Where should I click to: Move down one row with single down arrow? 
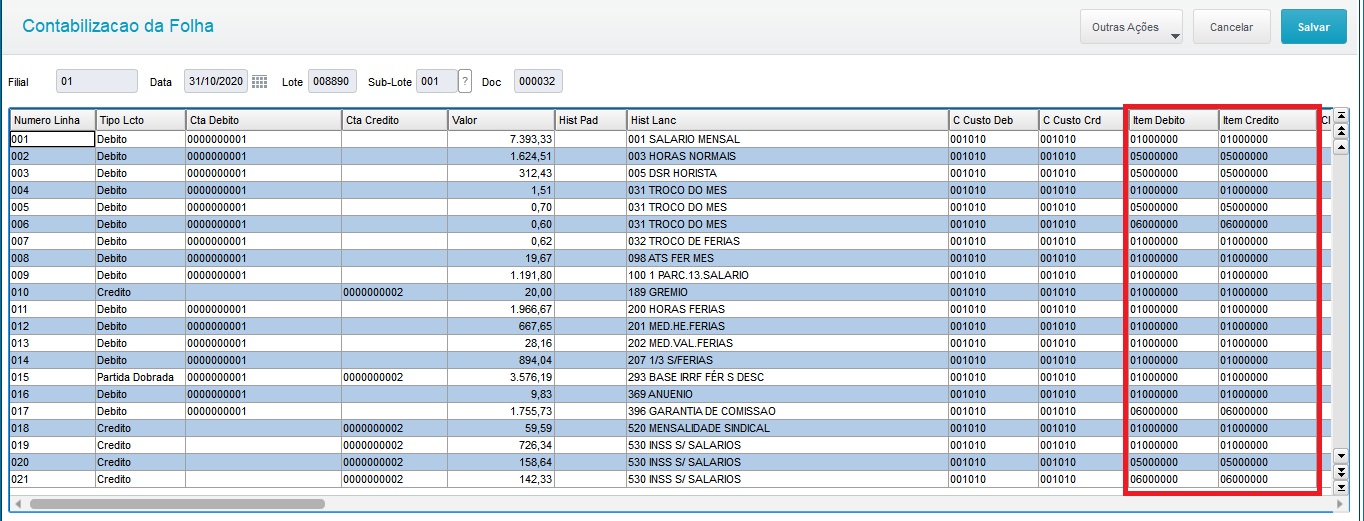pyautogui.click(x=1341, y=456)
